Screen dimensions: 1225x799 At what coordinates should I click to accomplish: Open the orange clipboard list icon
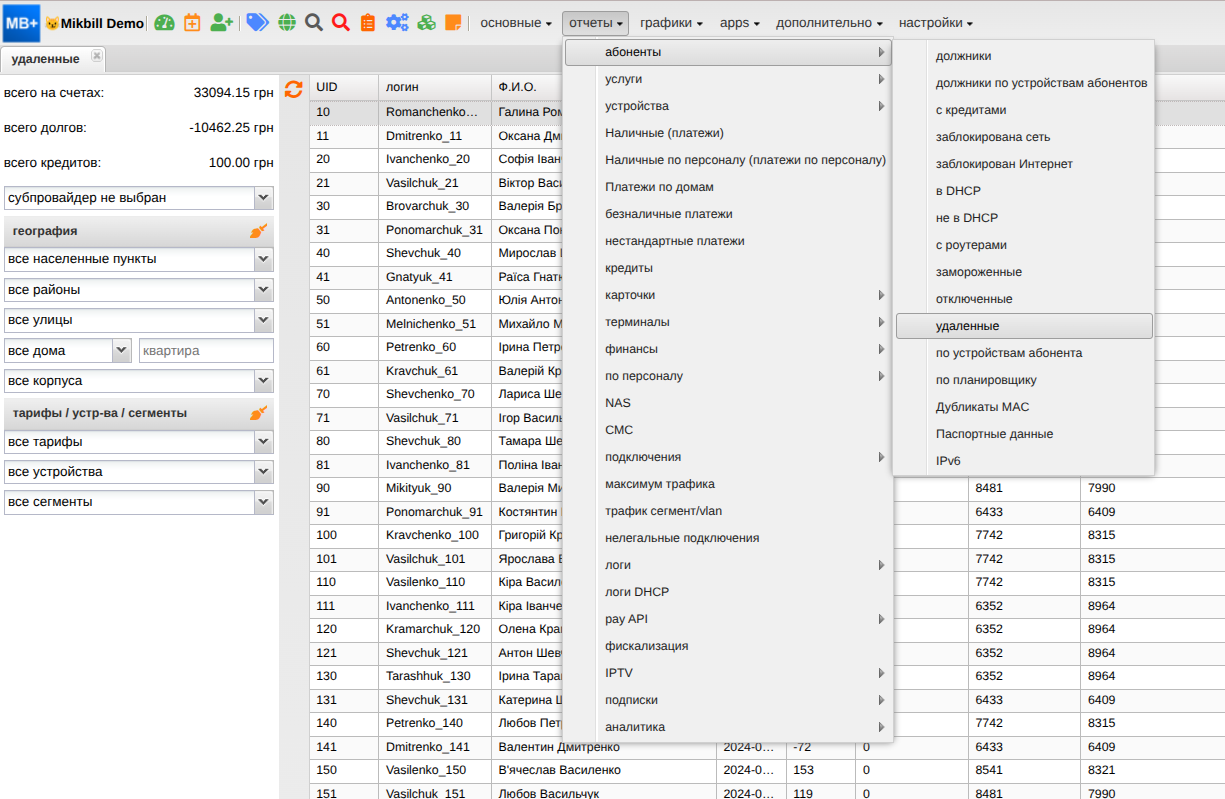[368, 22]
